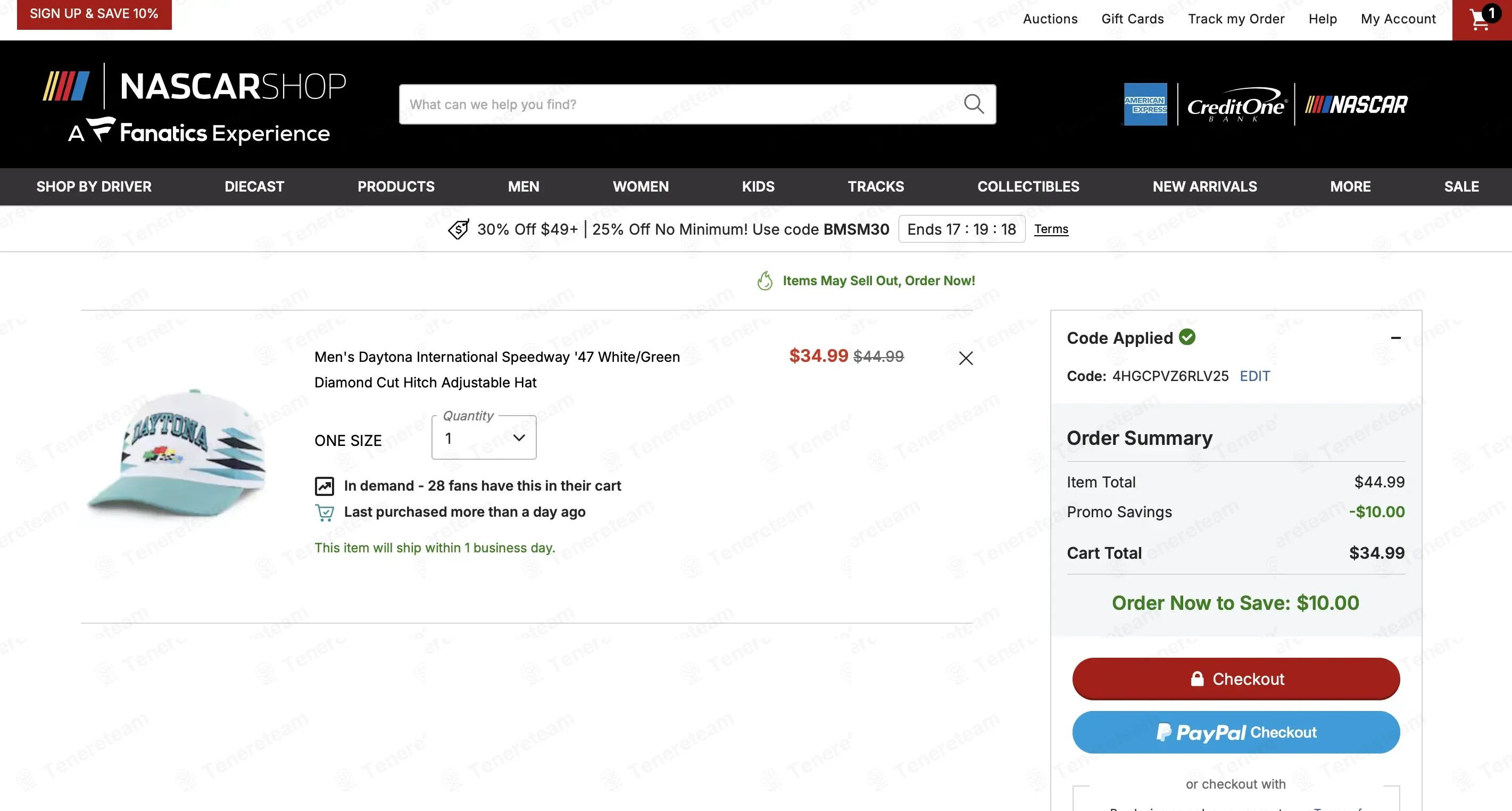Click the promo price tag icon
This screenshot has width=1512, height=811.
click(459, 229)
